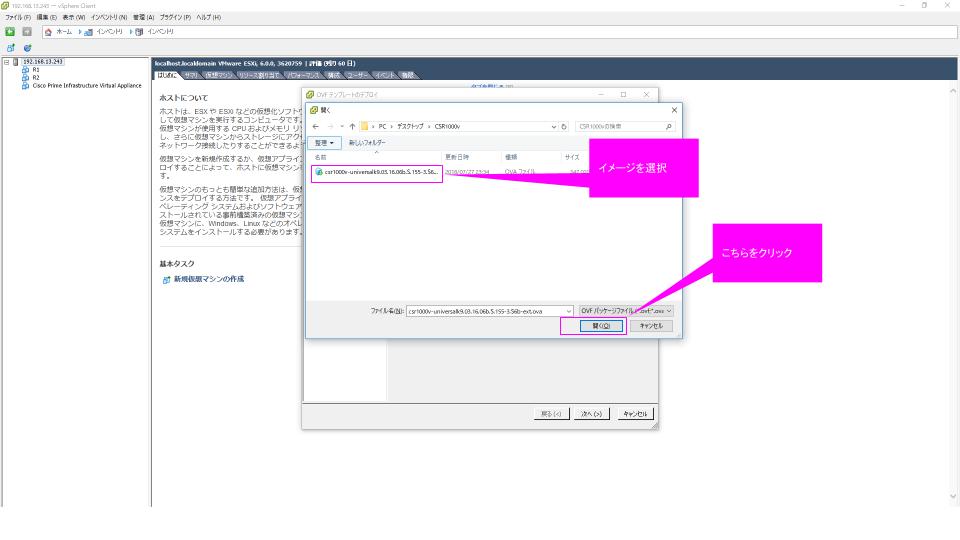The image size is (960, 540).
Task: Click the folder icon in the path bar
Action: (364, 127)
